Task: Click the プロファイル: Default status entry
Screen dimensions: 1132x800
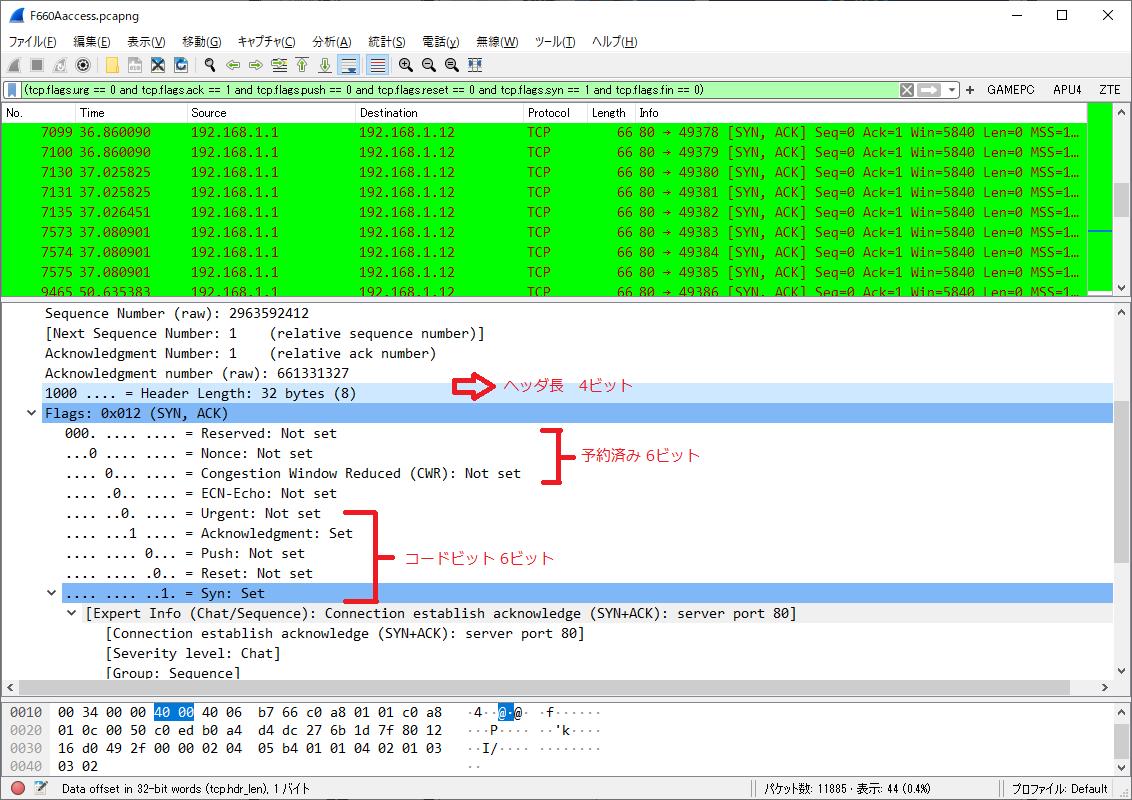Action: (x=1060, y=788)
